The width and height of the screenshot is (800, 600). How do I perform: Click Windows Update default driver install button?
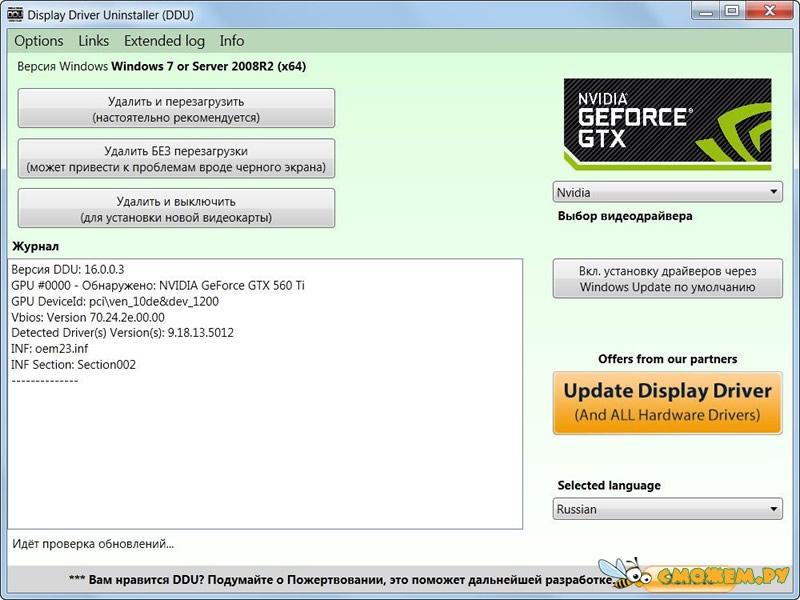667,279
